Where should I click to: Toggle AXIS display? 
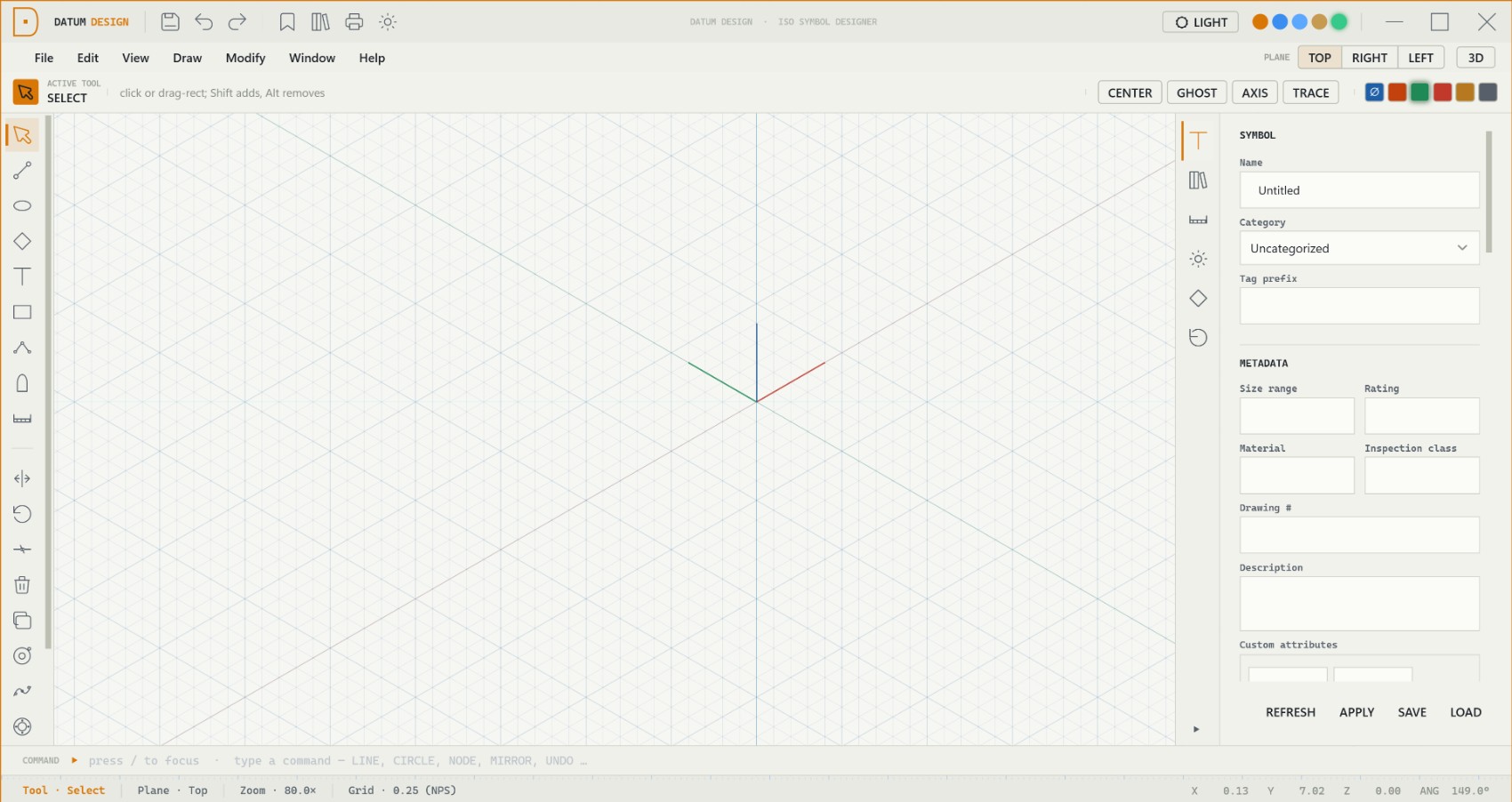pyautogui.click(x=1254, y=92)
